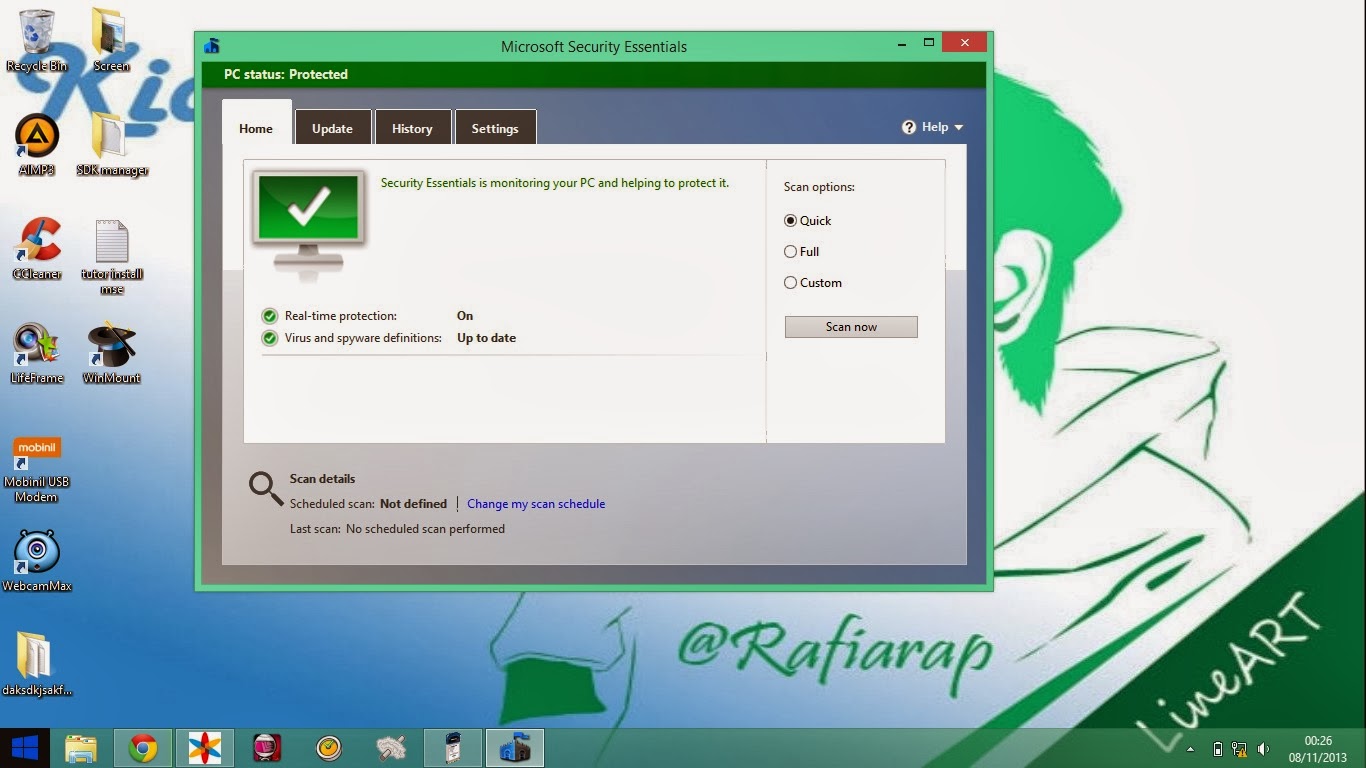This screenshot has height=768, width=1366.
Task: Click the 'Scan details' heading
Action: tap(322, 479)
